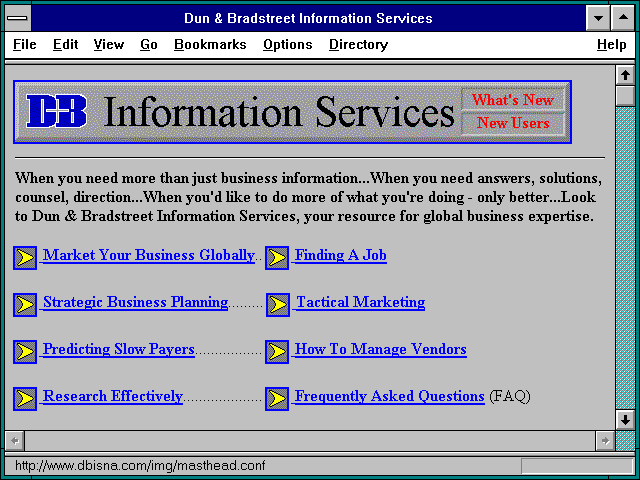Click the D&B logo in the masthead

click(x=56, y=111)
